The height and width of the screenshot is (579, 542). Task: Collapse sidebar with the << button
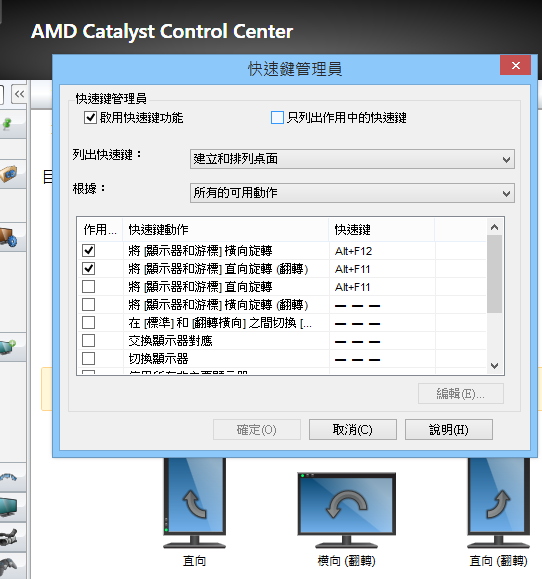19,94
